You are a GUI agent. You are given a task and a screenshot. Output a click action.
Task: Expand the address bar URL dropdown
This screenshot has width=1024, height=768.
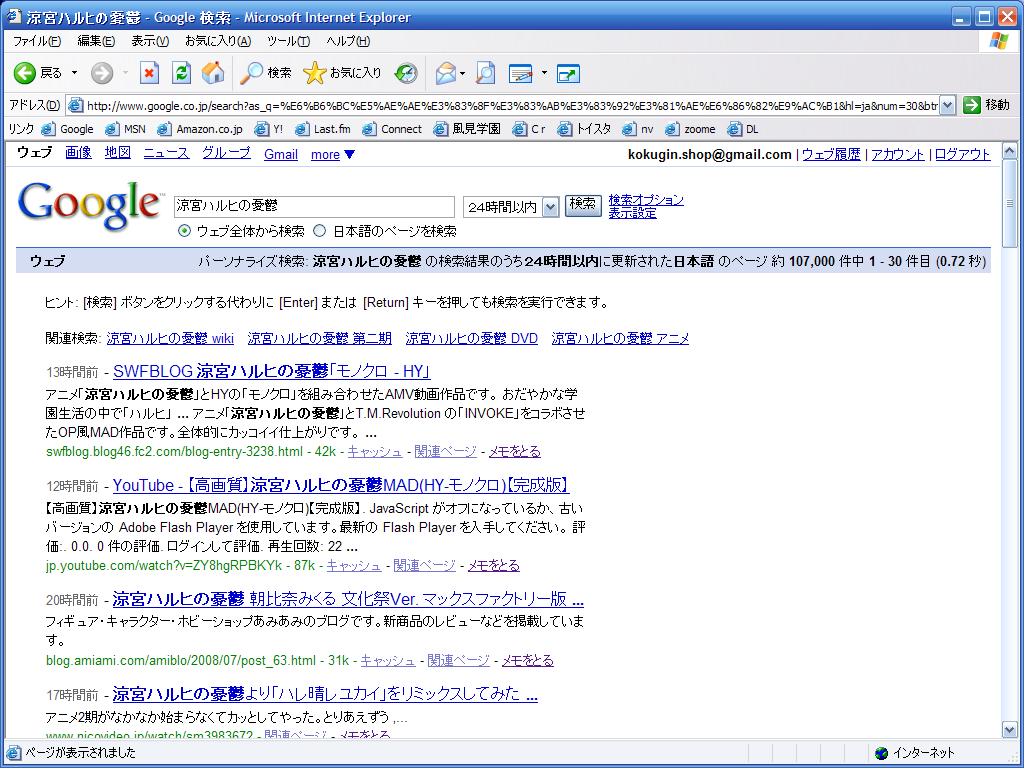click(948, 105)
